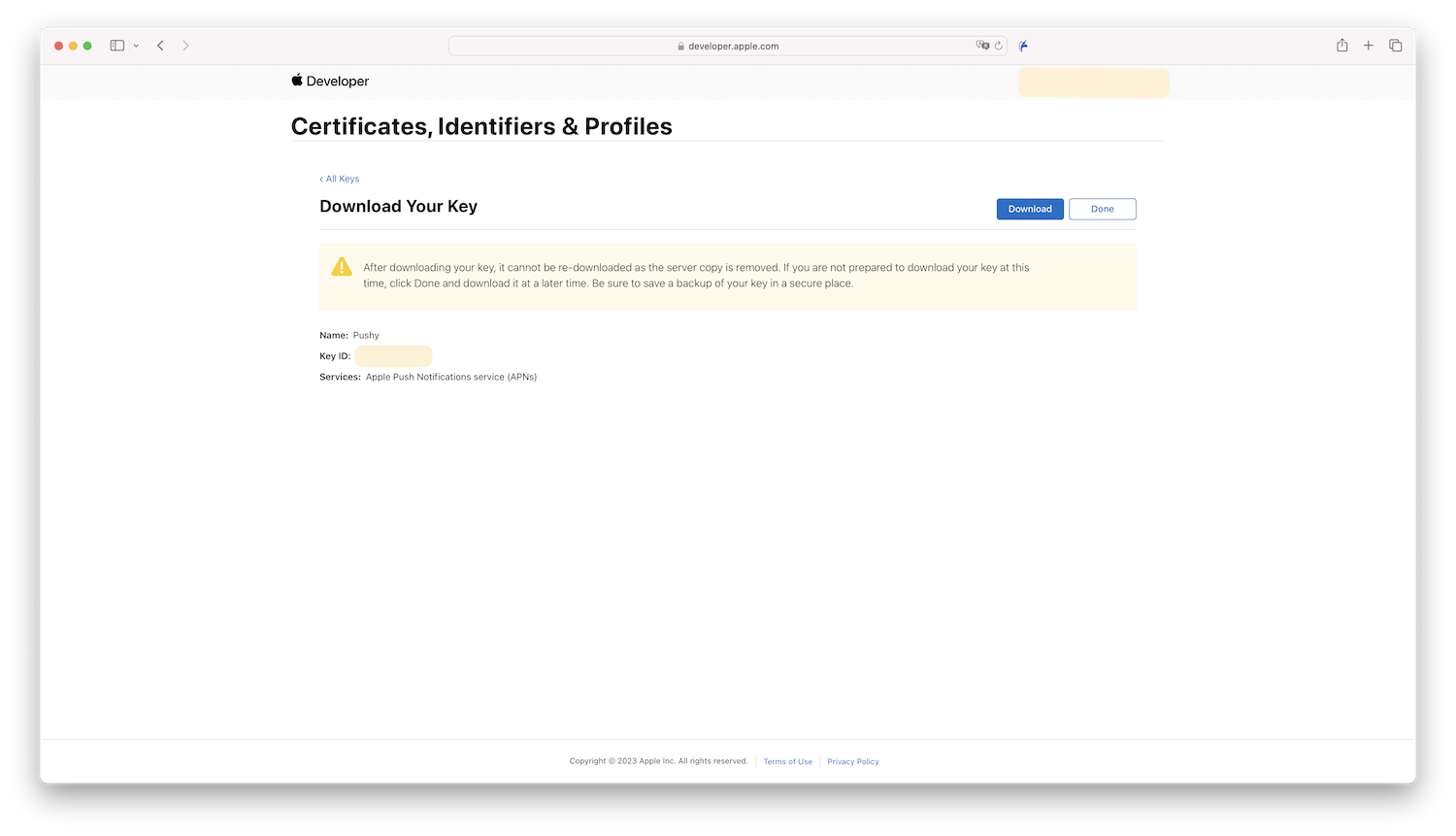The height and width of the screenshot is (836, 1456).
Task: Open the sidebar options dropdown chevron
Action: coord(136,46)
